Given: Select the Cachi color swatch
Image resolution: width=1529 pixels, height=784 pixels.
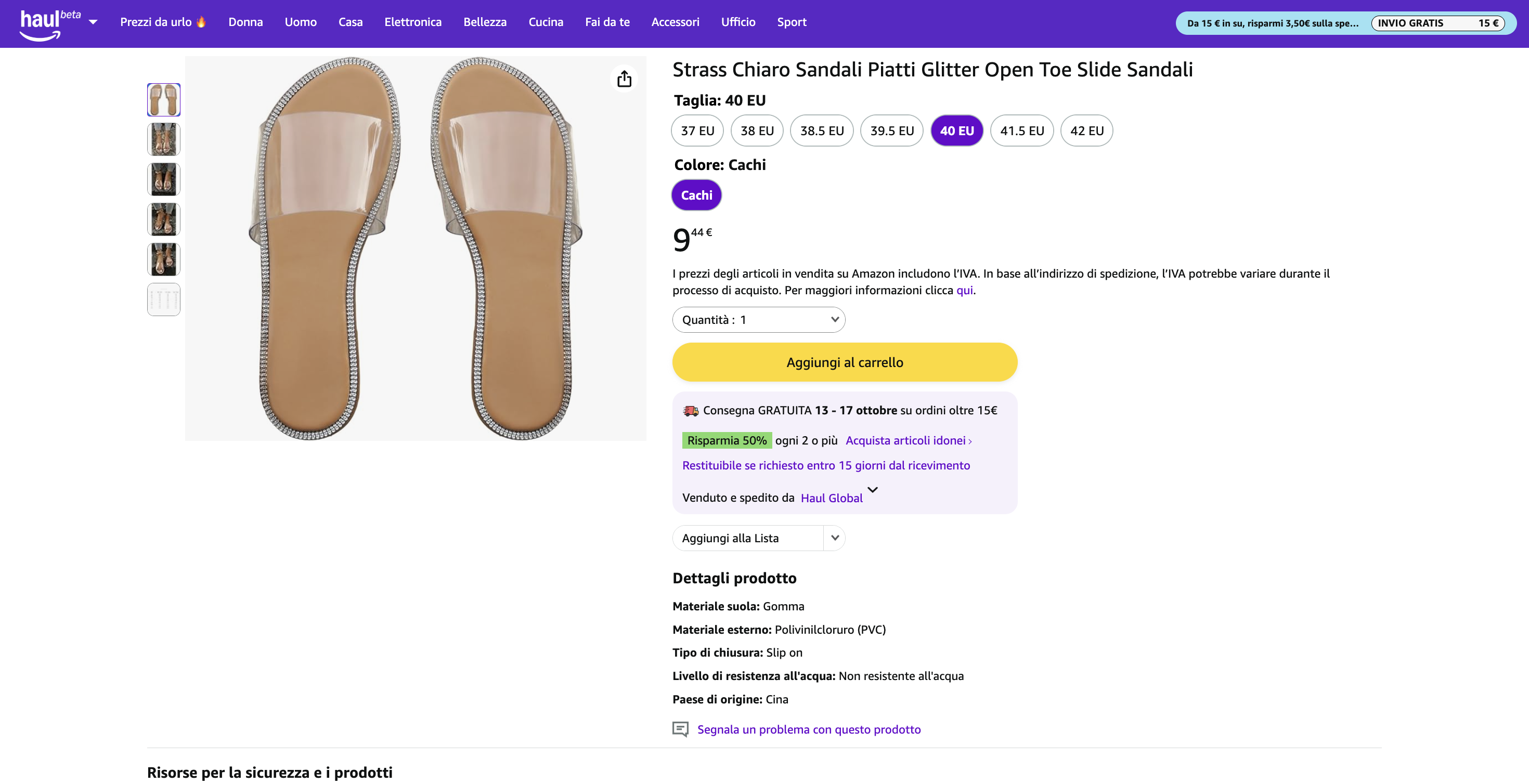Looking at the screenshot, I should [696, 195].
